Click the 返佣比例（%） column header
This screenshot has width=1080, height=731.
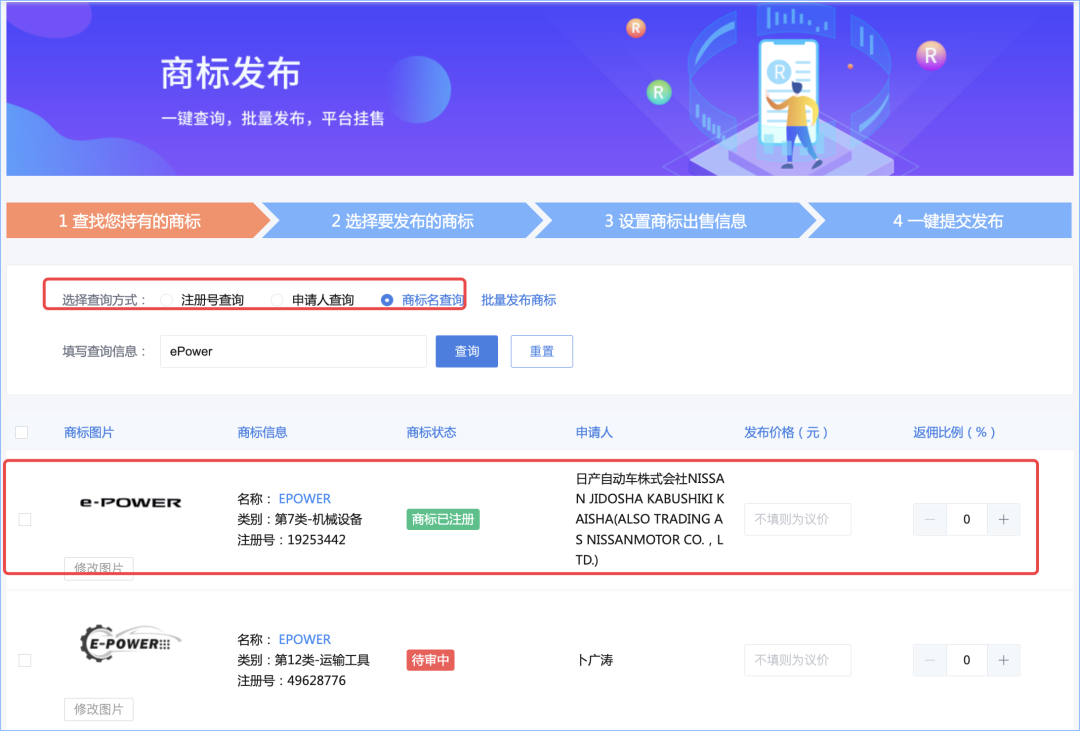click(x=955, y=433)
